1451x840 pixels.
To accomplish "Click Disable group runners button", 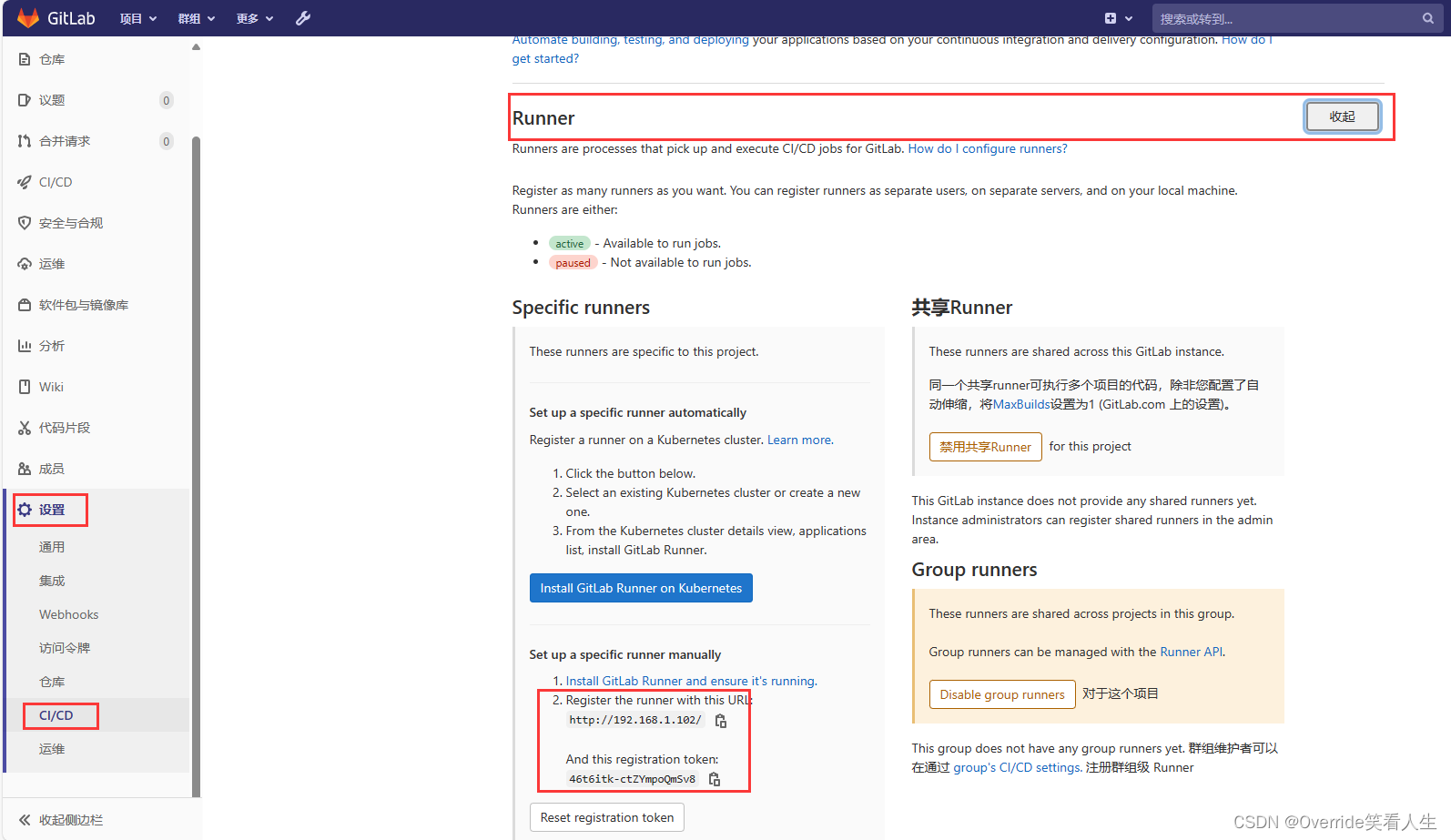I will (1002, 694).
